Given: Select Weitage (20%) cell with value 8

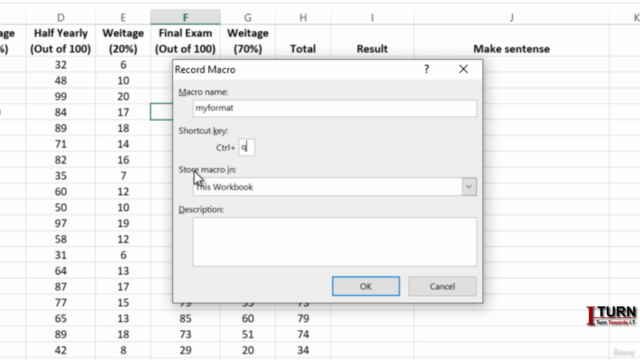Looking at the screenshot, I should pyautogui.click(x=123, y=350).
